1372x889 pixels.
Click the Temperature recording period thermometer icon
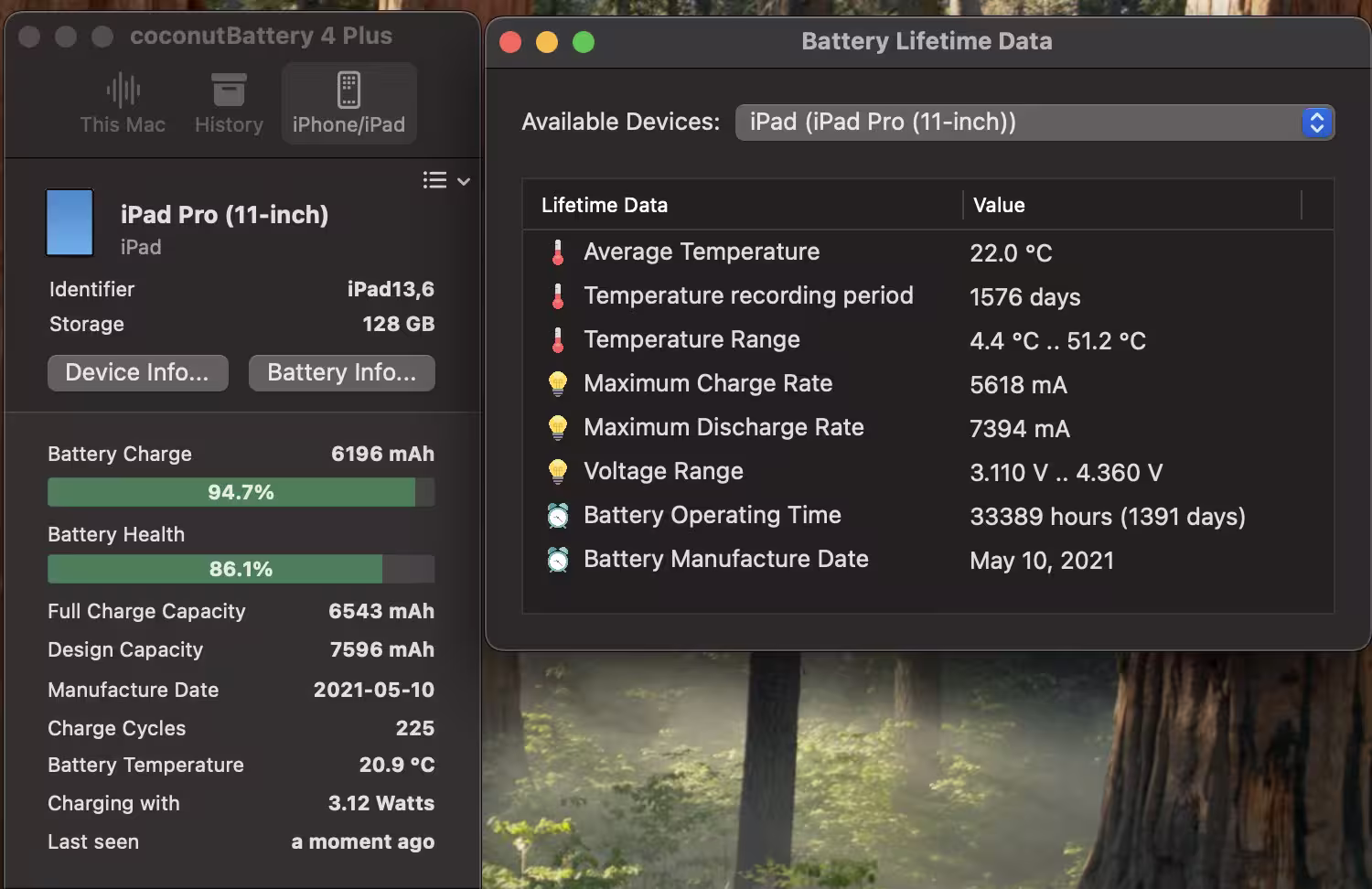[x=558, y=296]
